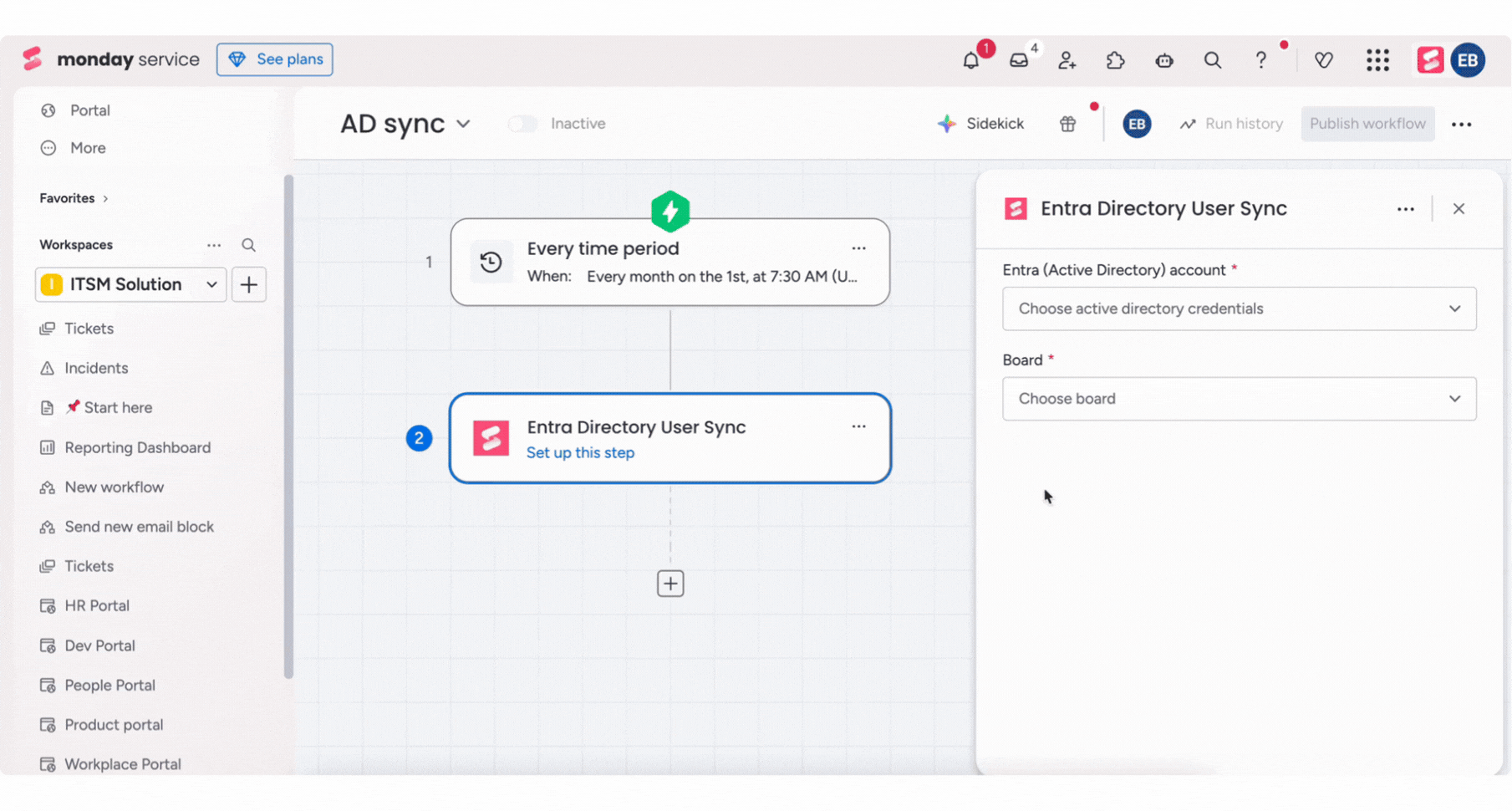Click the monday service product logo icon

1430,60
